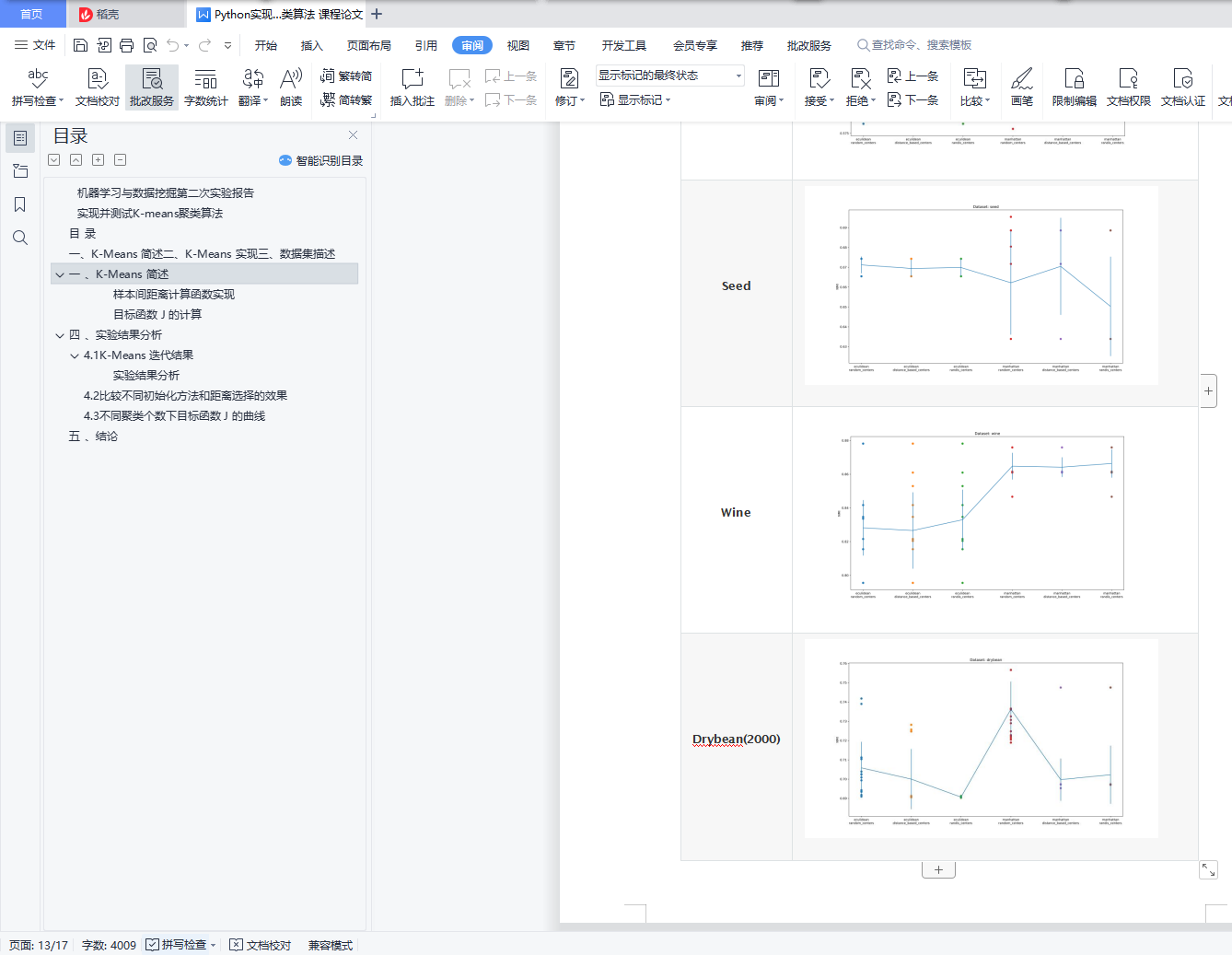
Task: Click the 文档校对 proofreading icon
Action: [x=98, y=87]
